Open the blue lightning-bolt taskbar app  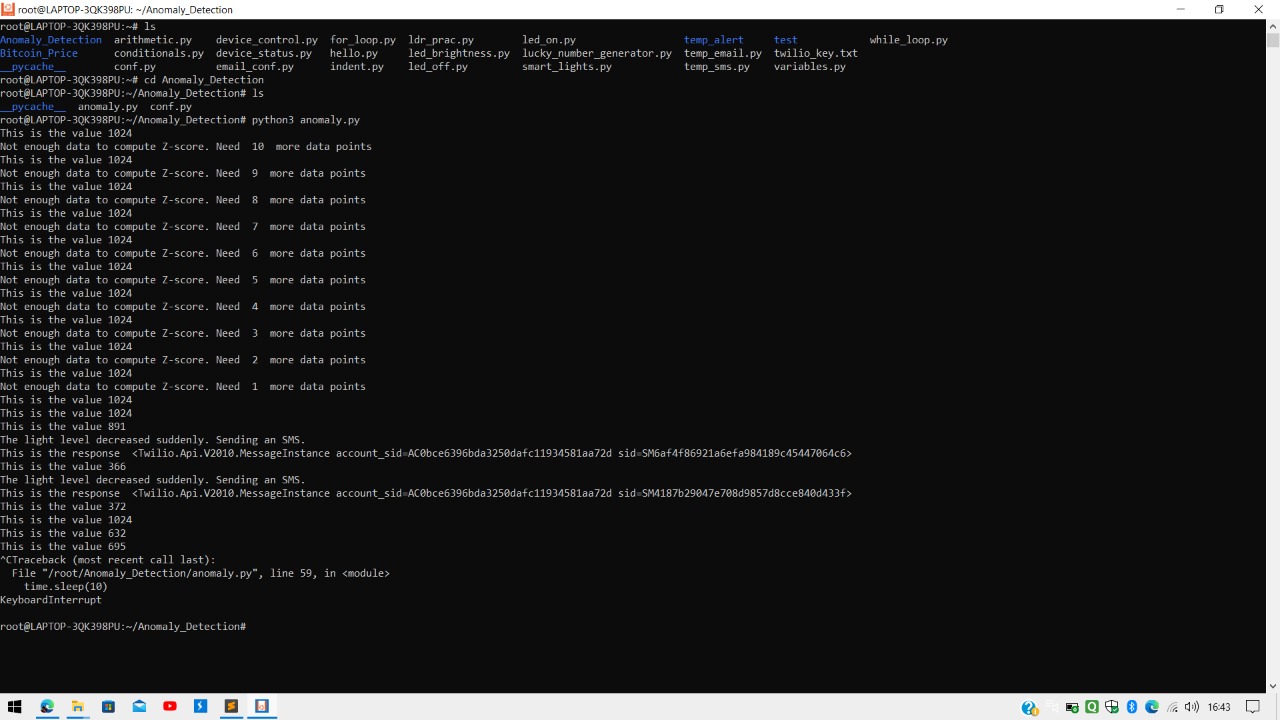(201, 706)
